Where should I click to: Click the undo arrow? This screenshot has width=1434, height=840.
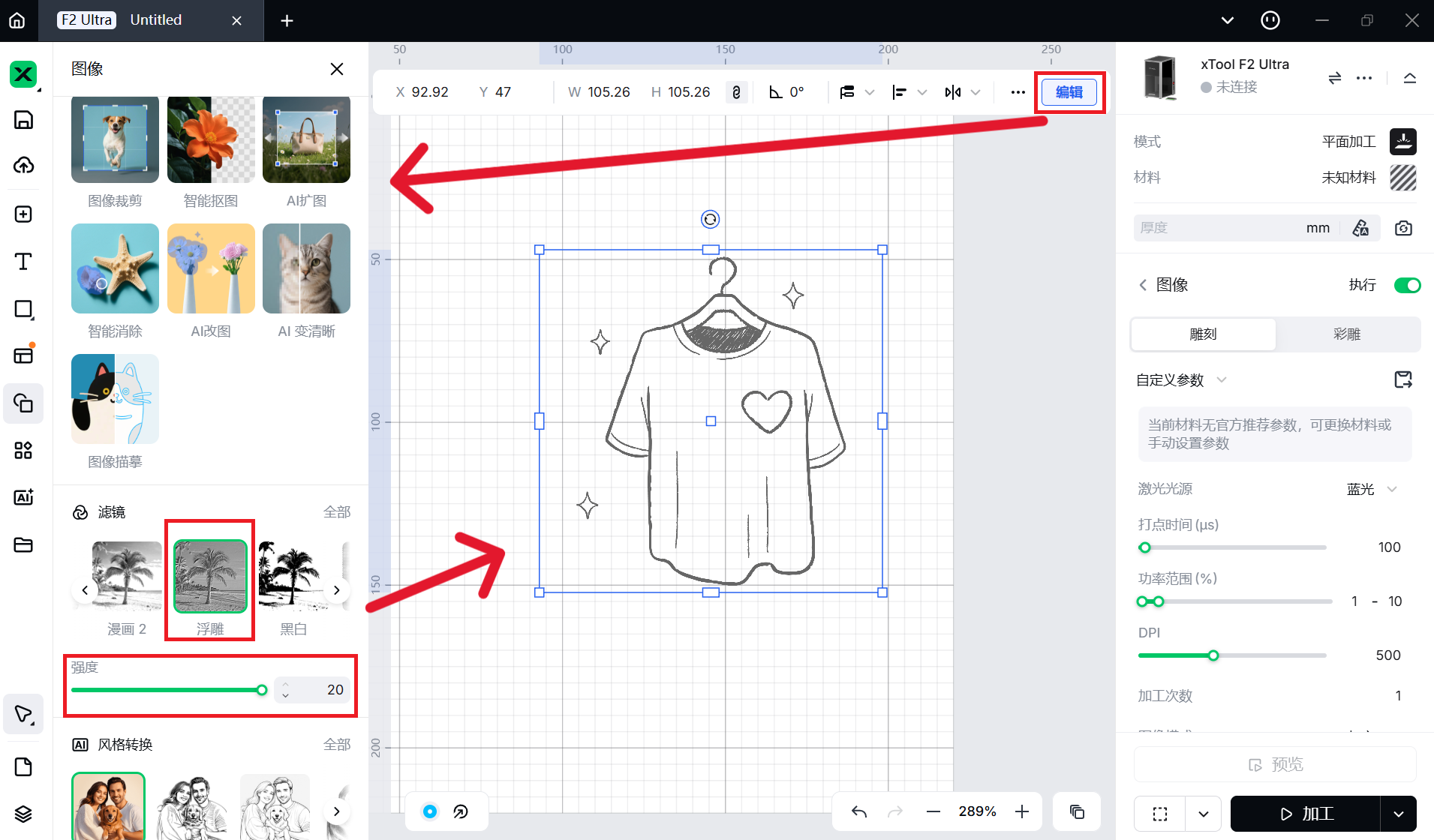point(859,811)
